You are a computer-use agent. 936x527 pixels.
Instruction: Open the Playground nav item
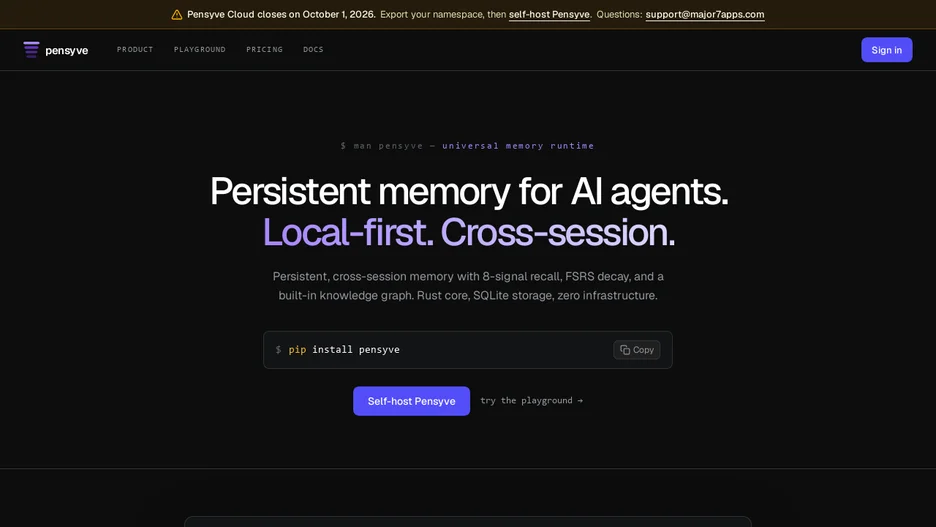[200, 50]
